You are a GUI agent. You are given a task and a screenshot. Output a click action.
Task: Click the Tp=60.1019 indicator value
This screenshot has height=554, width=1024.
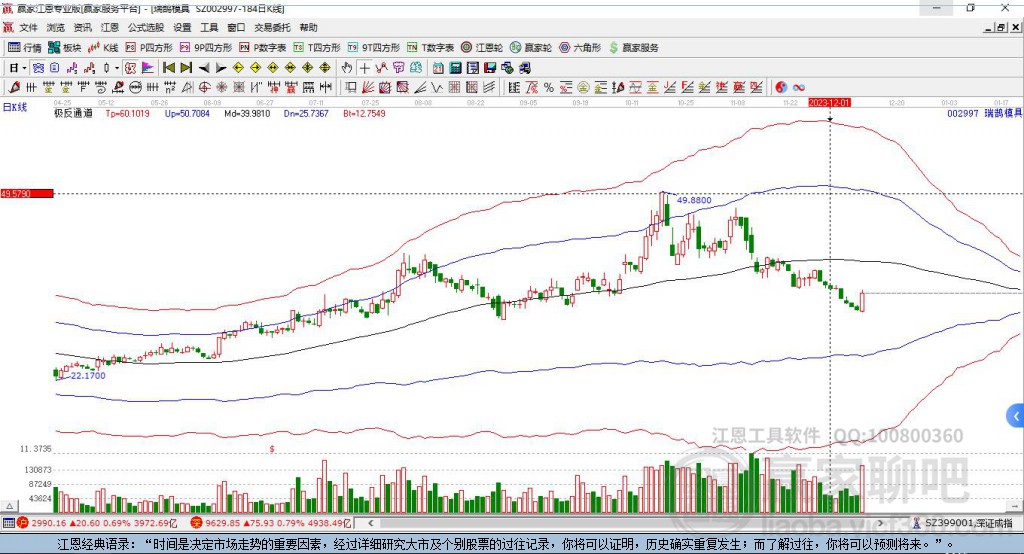click(127, 113)
